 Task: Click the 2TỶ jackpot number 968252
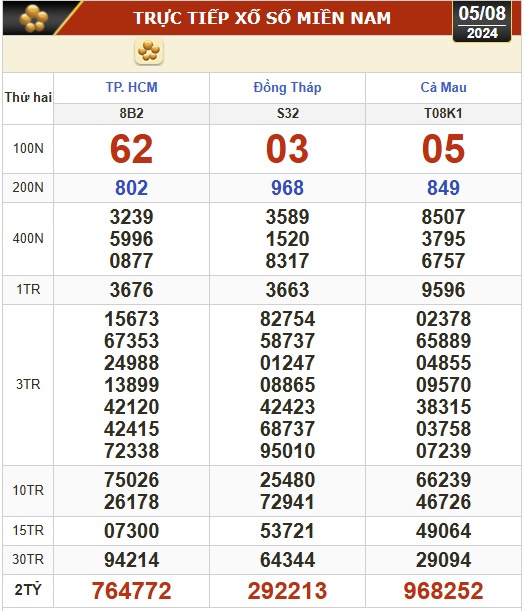pyautogui.click(x=444, y=591)
